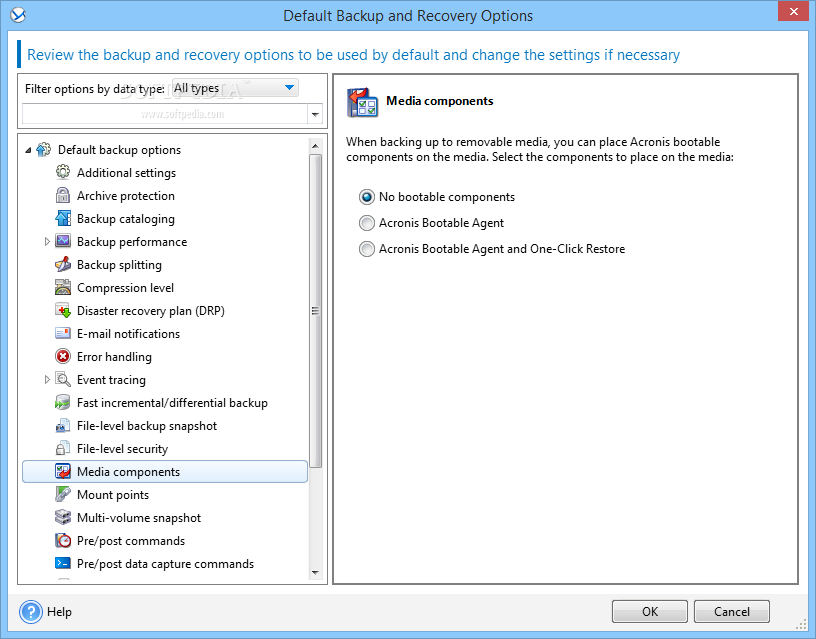Viewport: 816px width, 639px height.
Task: Close the options dialog window
Action: coord(793,11)
